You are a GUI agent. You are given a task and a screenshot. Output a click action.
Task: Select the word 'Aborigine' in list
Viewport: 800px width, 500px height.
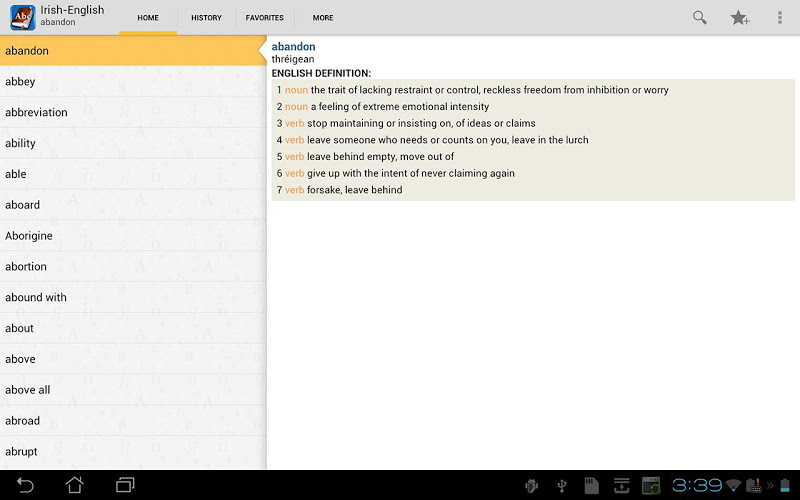point(133,236)
